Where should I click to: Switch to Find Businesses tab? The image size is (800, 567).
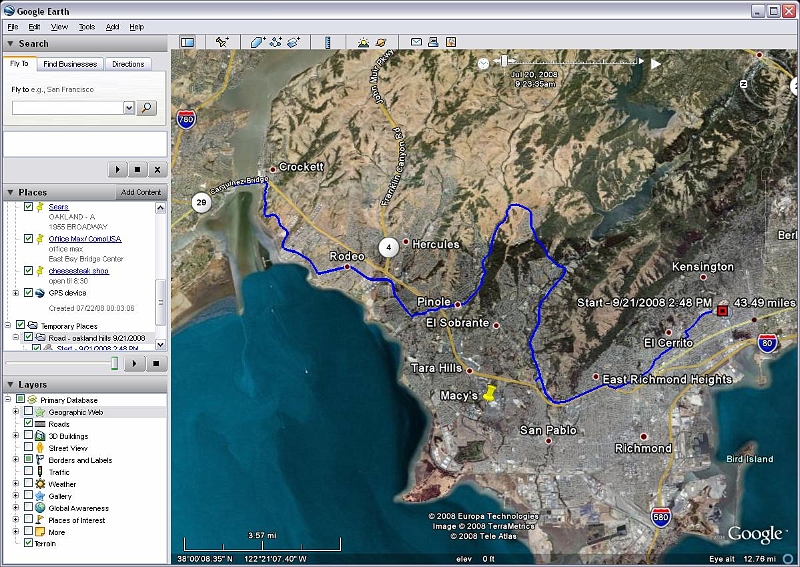pyautogui.click(x=70, y=64)
